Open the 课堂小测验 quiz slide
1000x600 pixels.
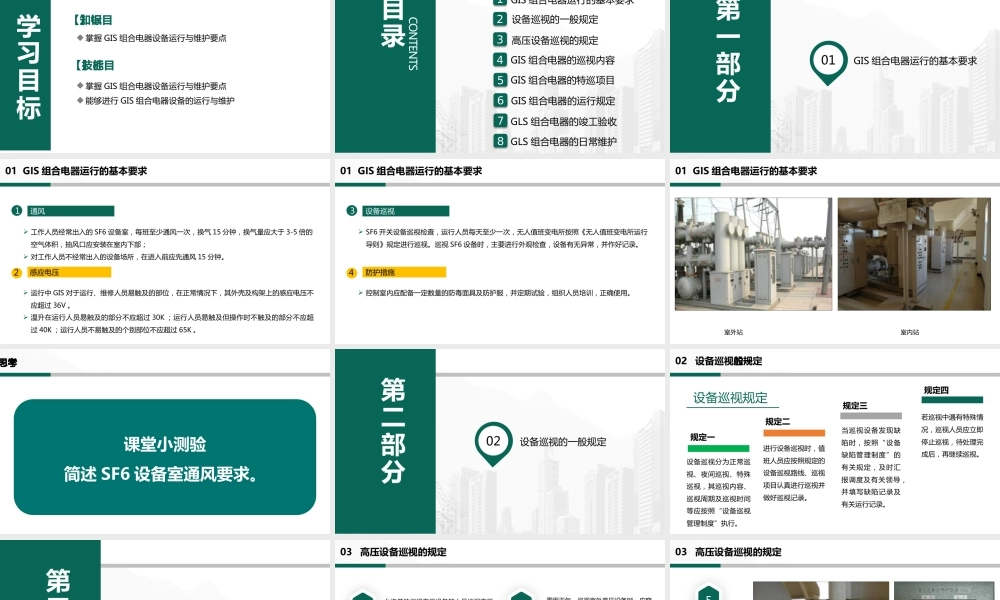(x=165, y=441)
